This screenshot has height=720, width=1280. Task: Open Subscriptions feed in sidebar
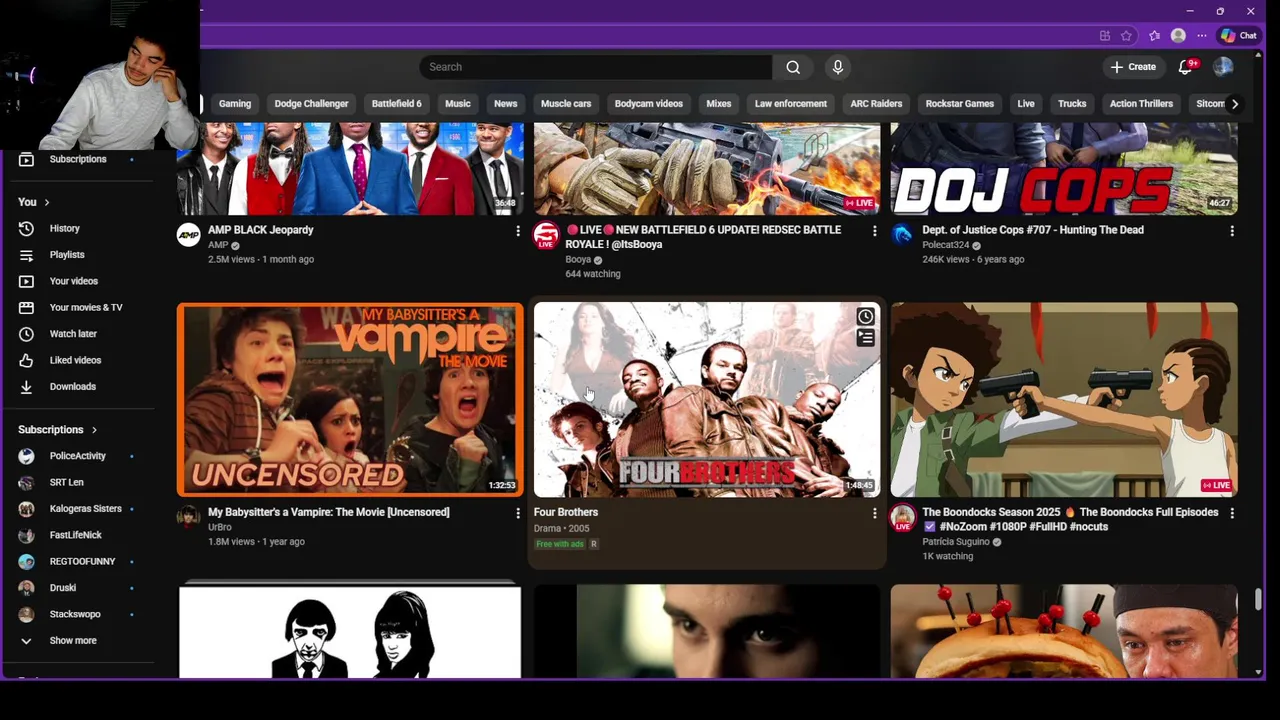78,159
